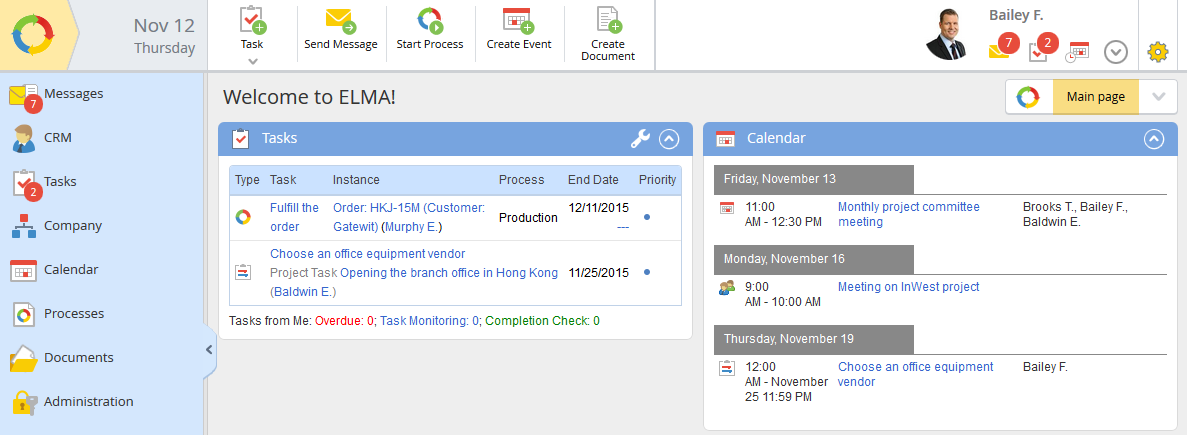1187x435 pixels.
Task: Open header messages icon with badge 7
Action: pos(1003,48)
